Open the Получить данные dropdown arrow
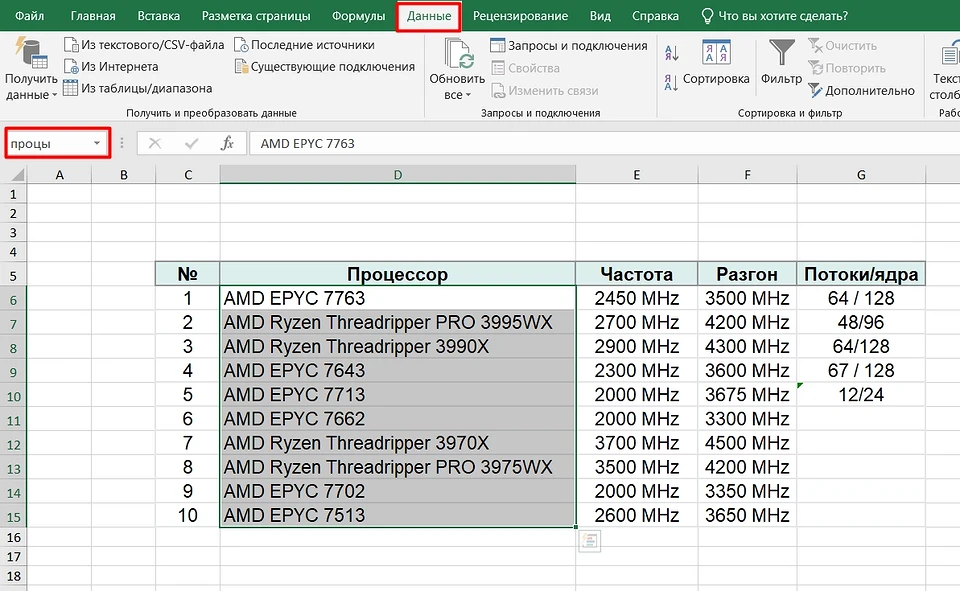The height and width of the screenshot is (591, 960). click(x=53, y=96)
